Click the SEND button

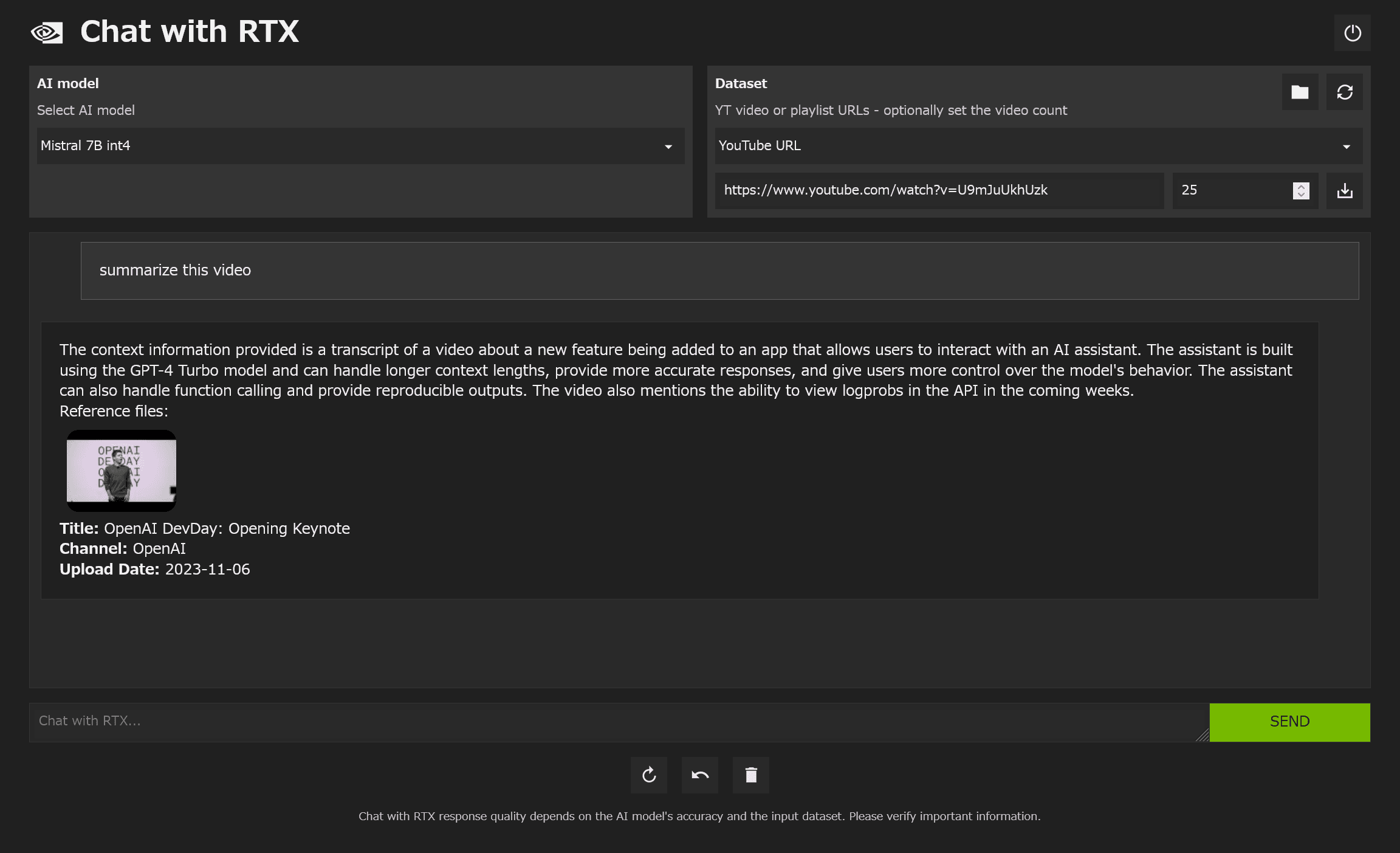[1289, 722]
